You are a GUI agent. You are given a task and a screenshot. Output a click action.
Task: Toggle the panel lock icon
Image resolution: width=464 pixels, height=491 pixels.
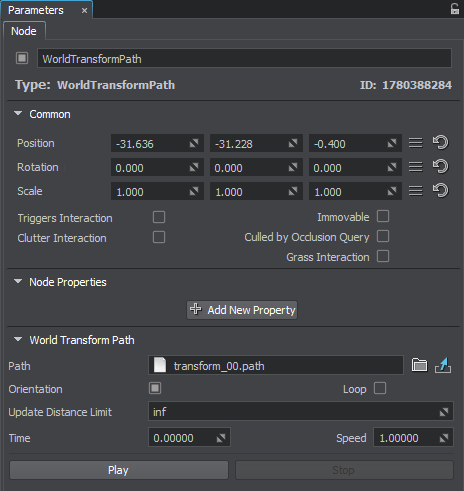tap(455, 9)
